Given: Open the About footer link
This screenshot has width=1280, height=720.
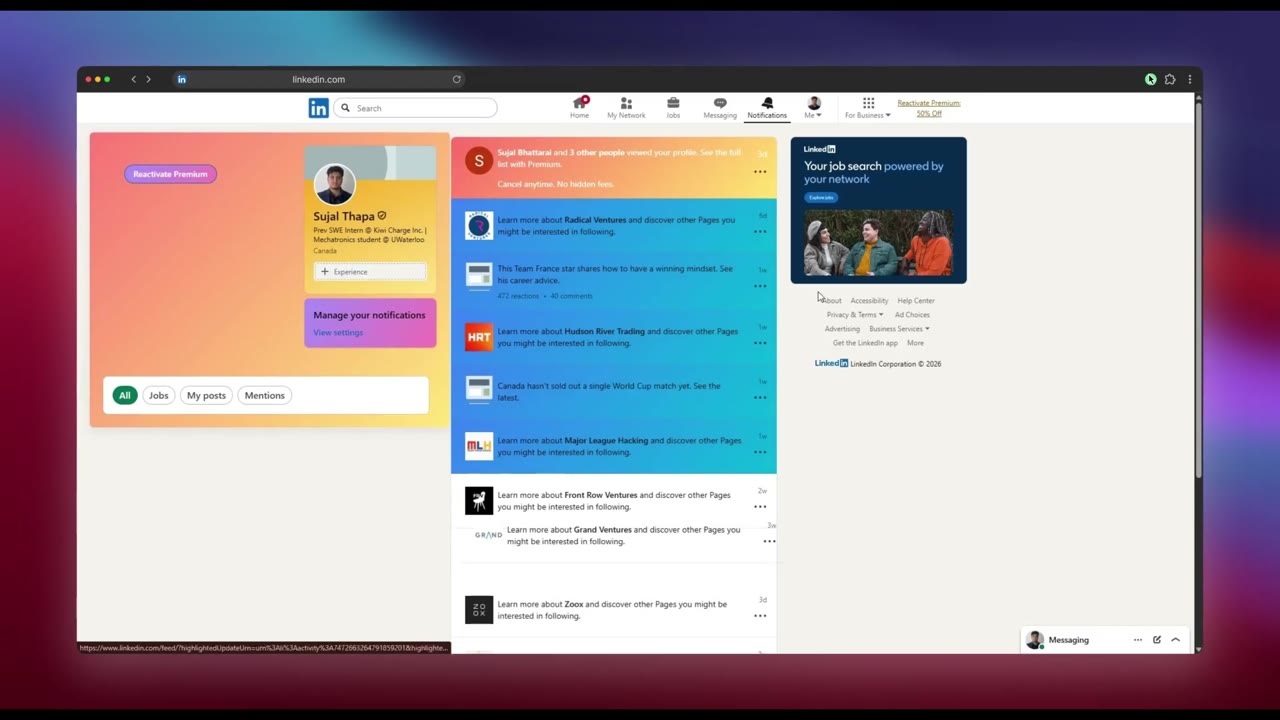Looking at the screenshot, I should click(x=832, y=301).
